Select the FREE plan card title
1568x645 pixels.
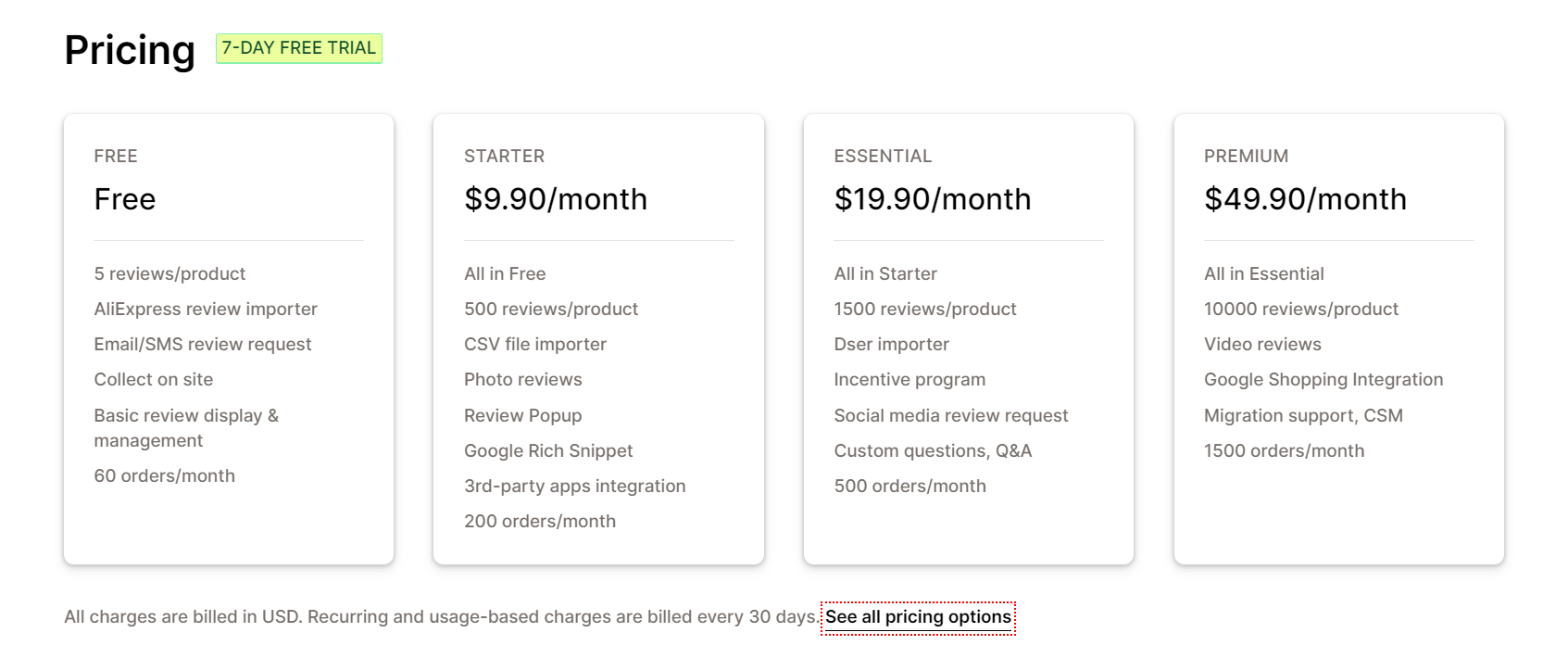(x=116, y=157)
